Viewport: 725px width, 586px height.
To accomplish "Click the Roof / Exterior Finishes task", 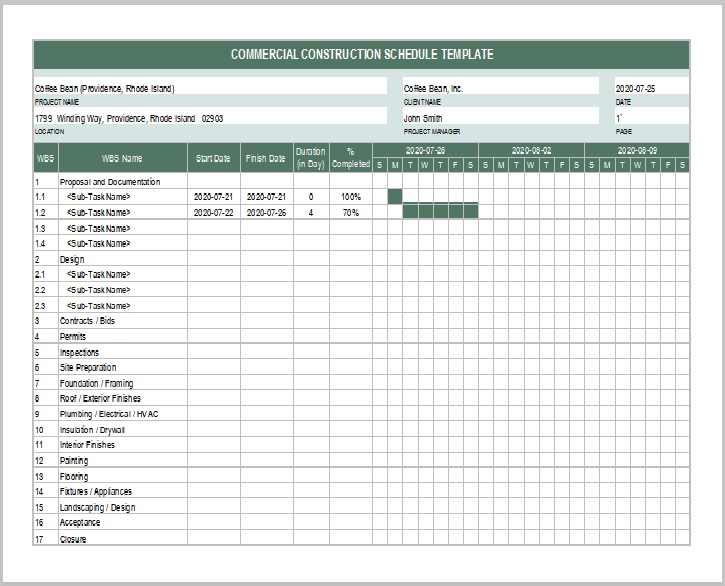I will (100, 398).
